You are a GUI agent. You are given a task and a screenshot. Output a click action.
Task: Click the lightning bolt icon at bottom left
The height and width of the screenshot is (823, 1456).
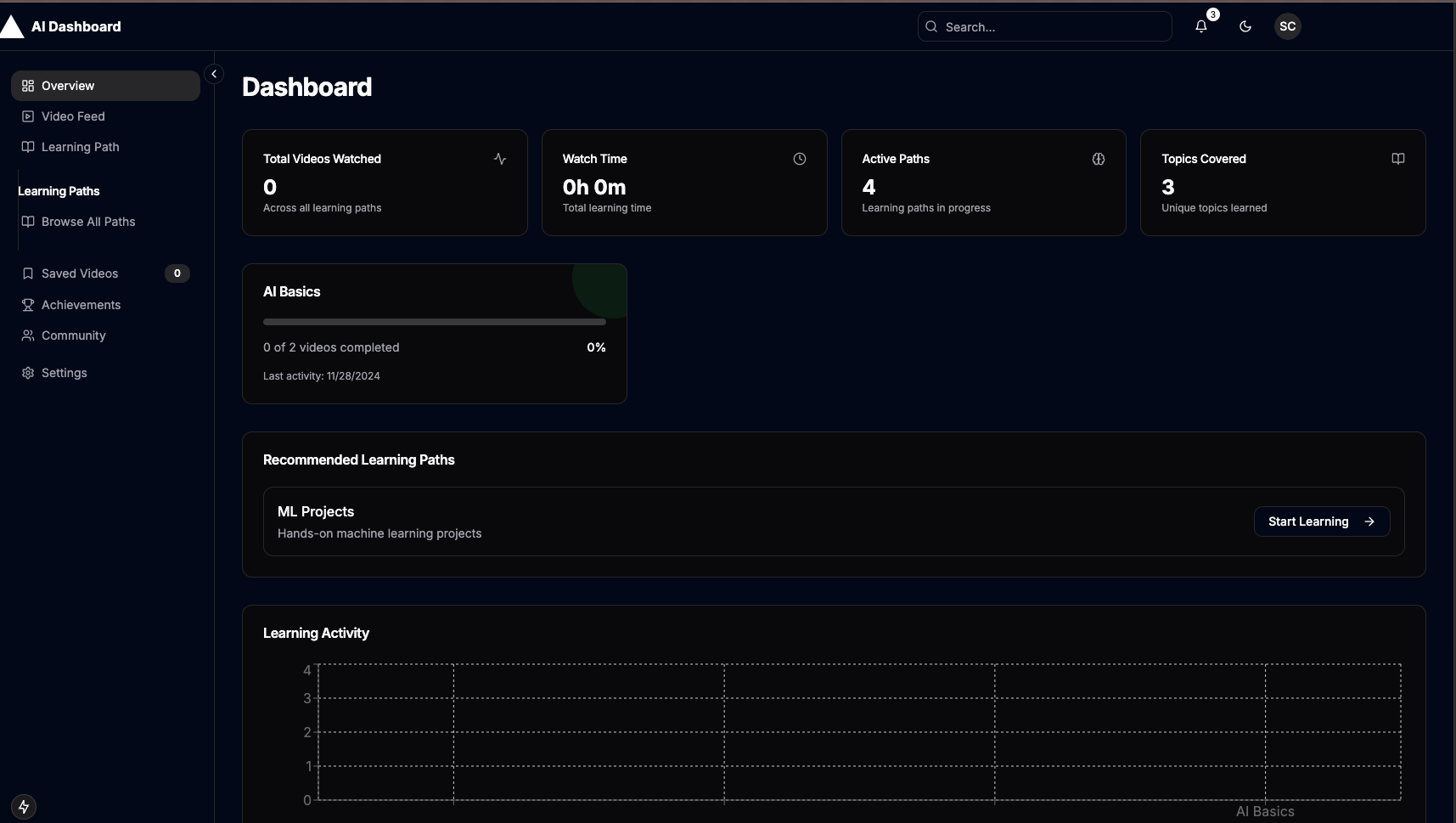(x=24, y=807)
